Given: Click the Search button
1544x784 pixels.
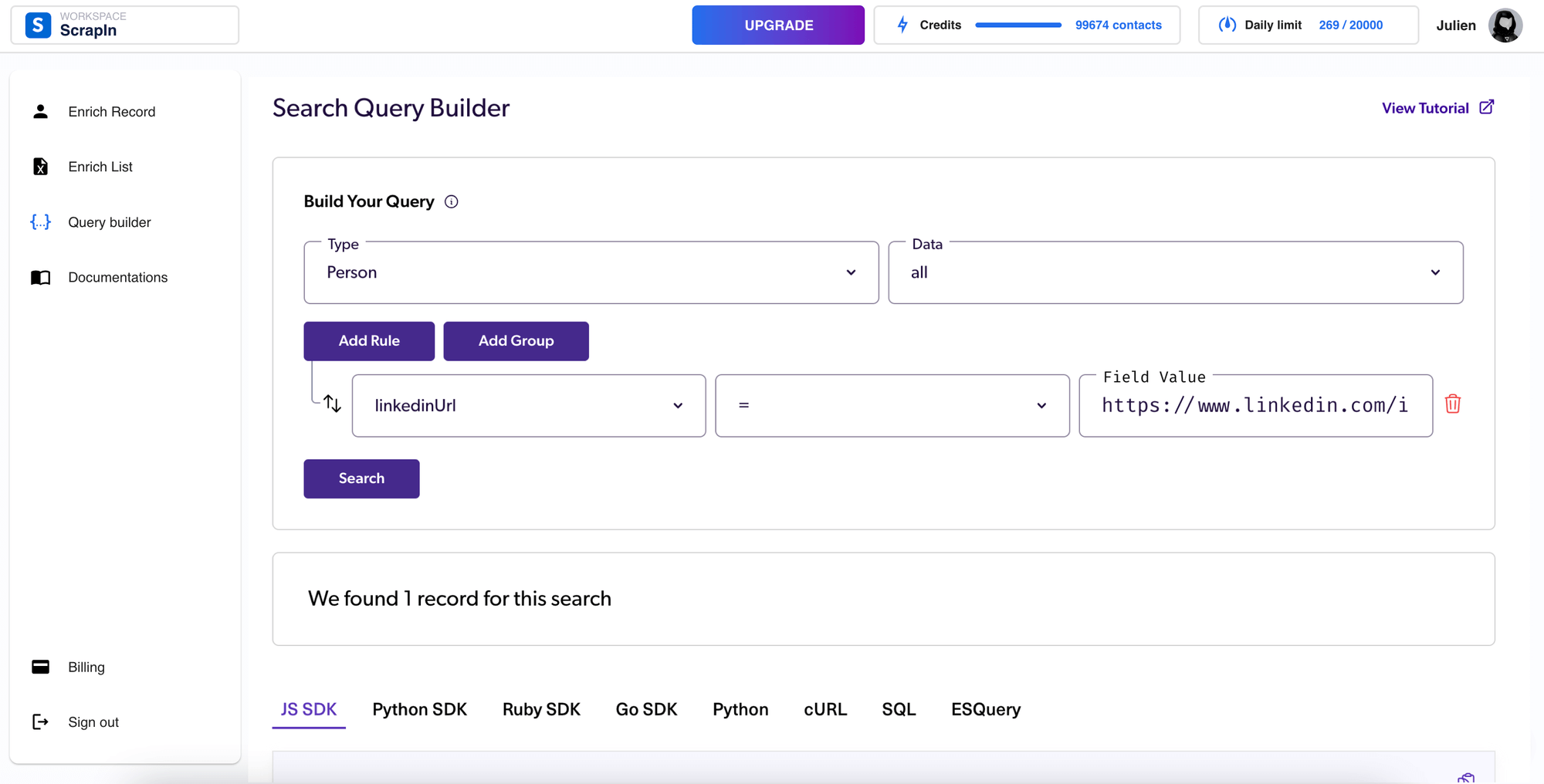Looking at the screenshot, I should tap(361, 478).
